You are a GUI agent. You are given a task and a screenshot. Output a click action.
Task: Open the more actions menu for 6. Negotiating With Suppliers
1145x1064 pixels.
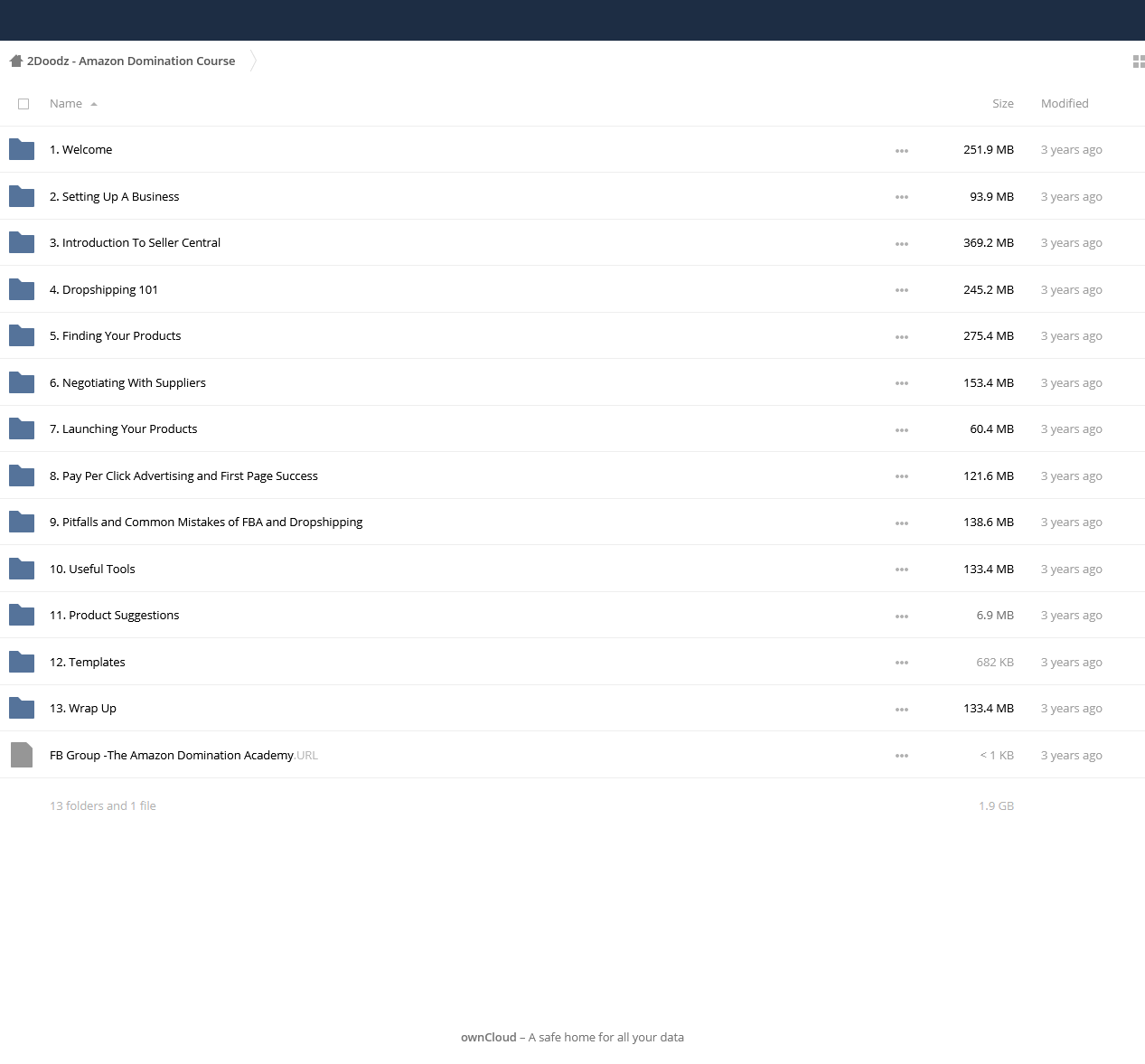(902, 383)
